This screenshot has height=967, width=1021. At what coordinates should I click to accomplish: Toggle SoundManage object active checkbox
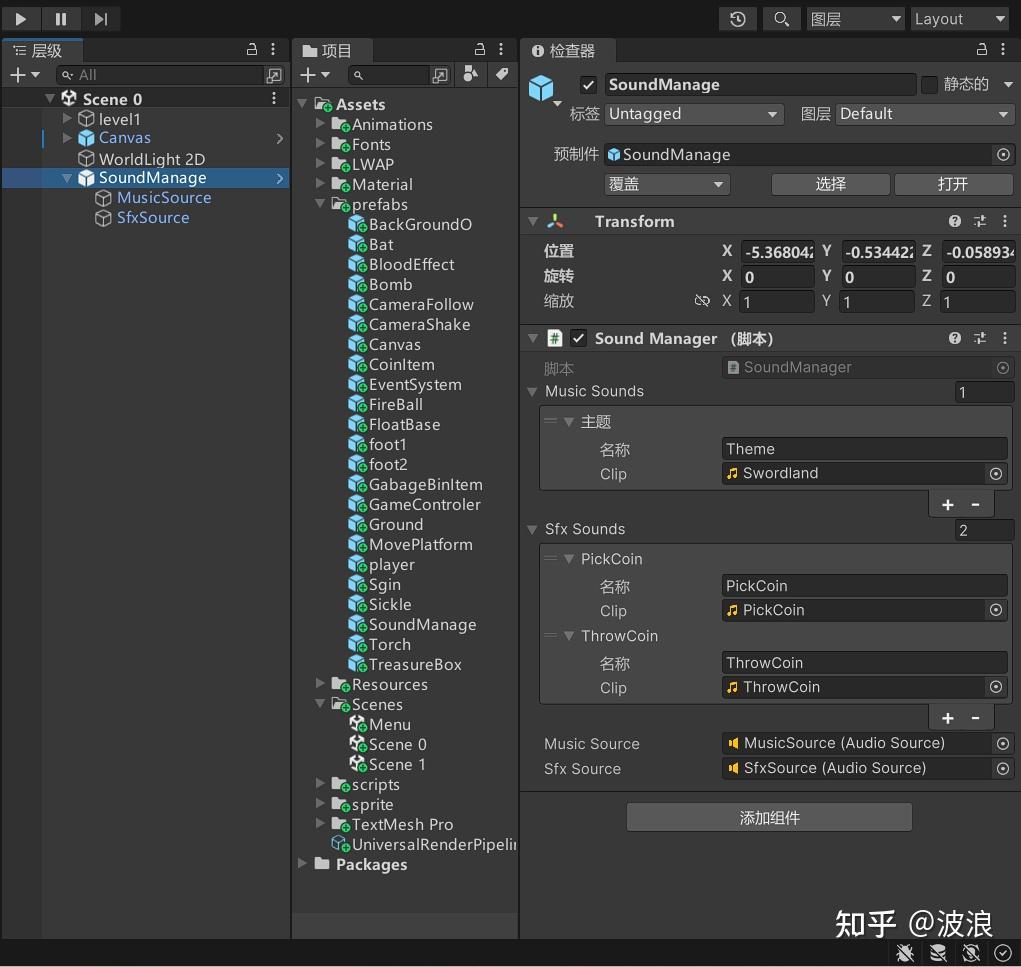(x=588, y=85)
